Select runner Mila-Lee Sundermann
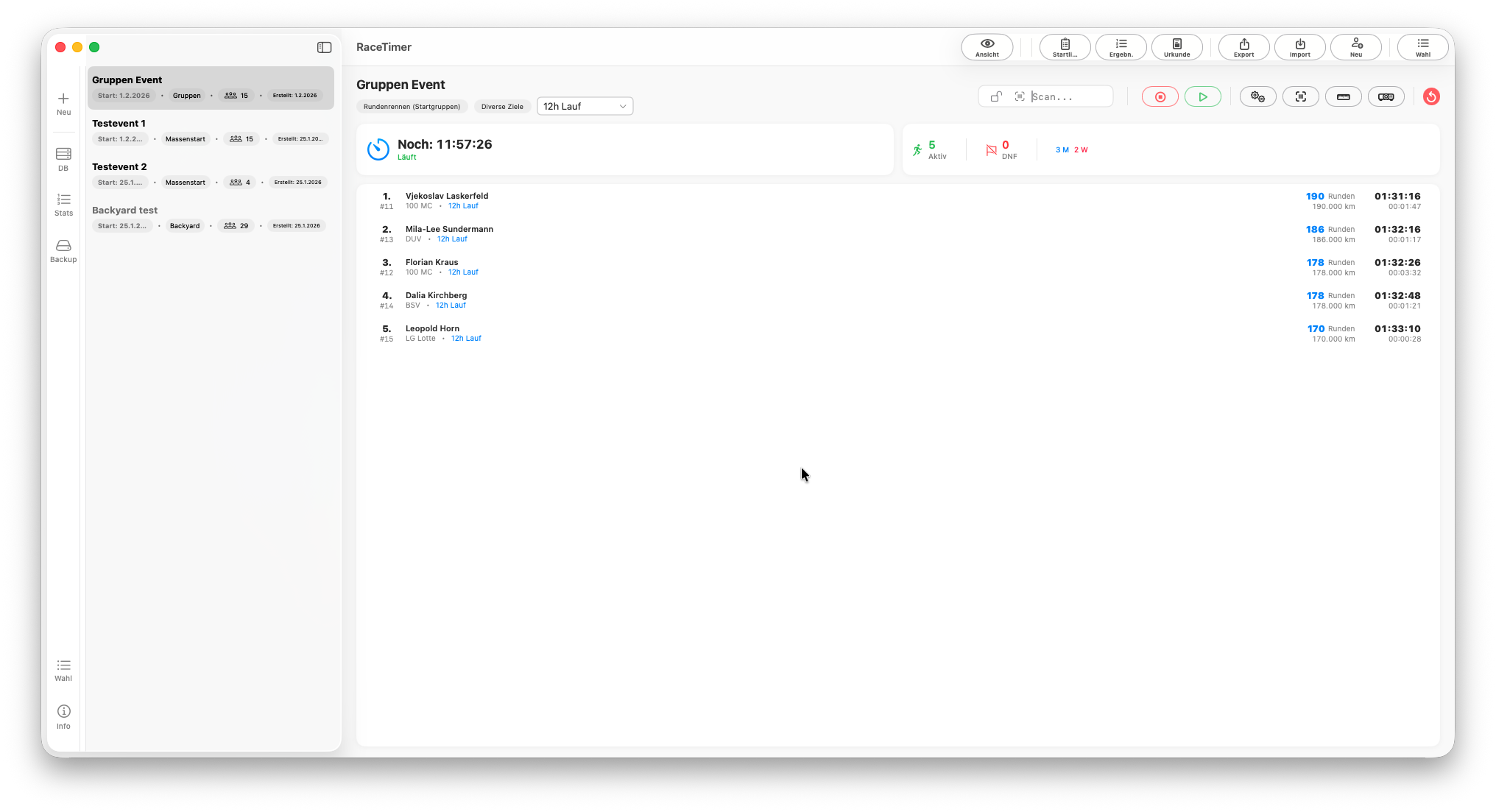The image size is (1496, 812). 898,234
